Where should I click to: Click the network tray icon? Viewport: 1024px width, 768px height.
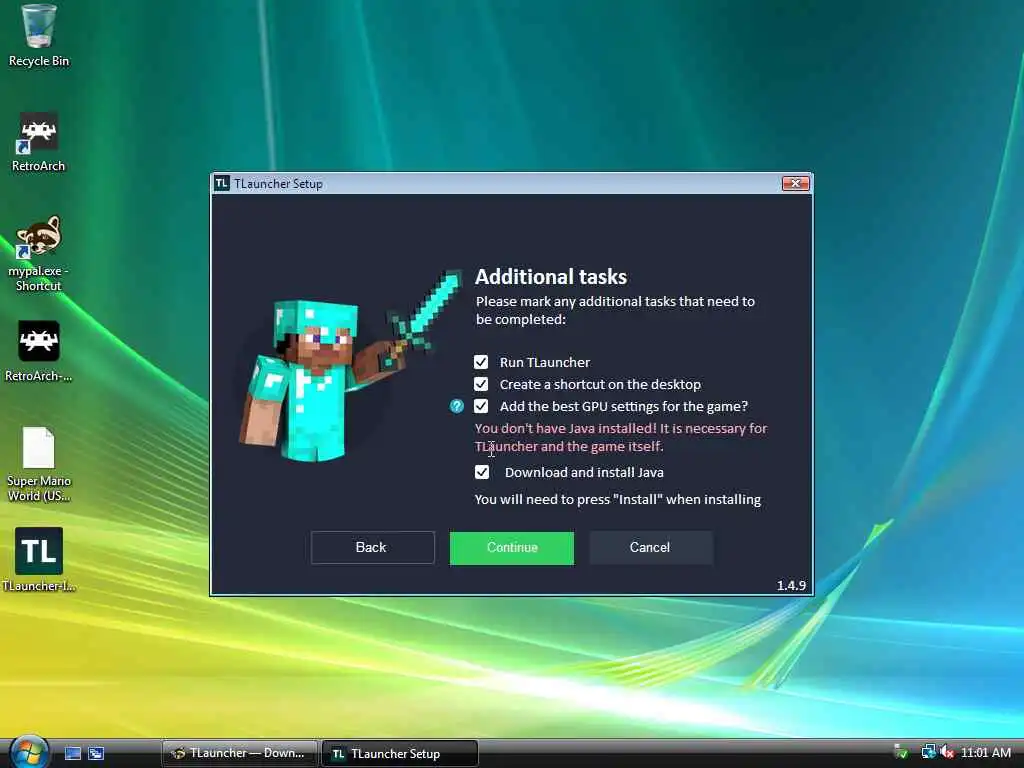point(928,752)
